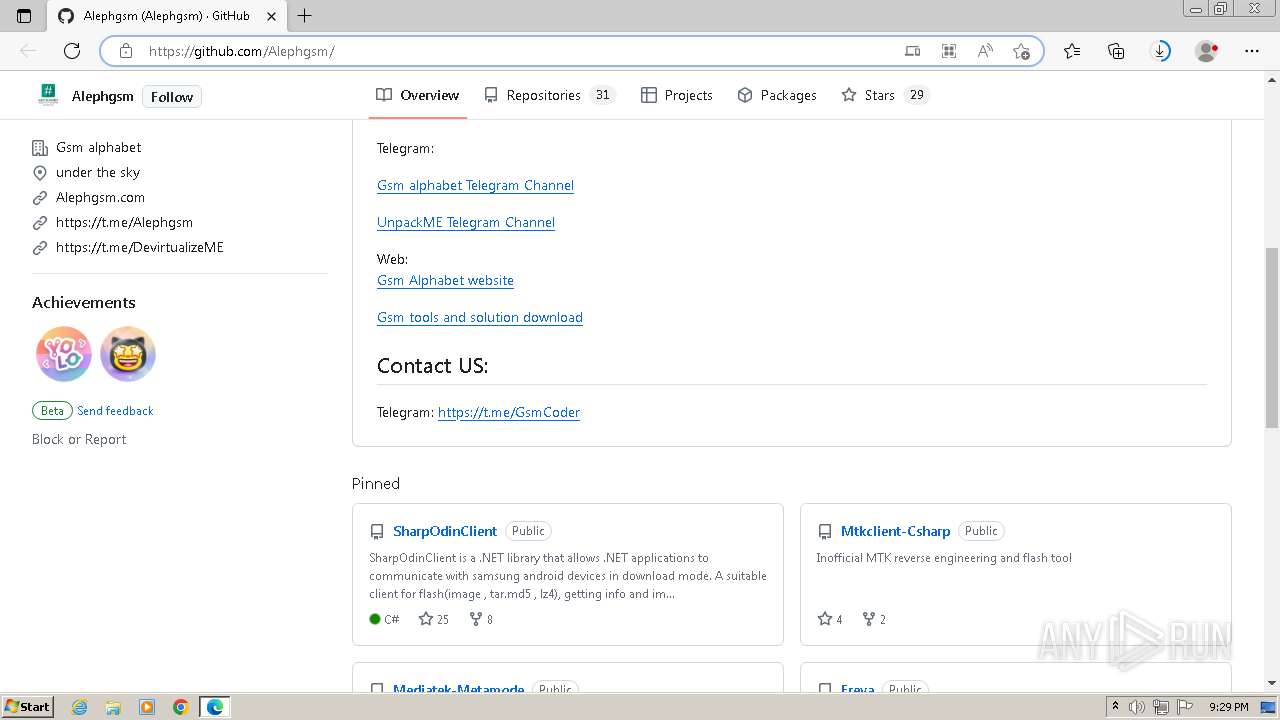
Task: Open the Edge settings and more menu
Action: [x=1252, y=51]
